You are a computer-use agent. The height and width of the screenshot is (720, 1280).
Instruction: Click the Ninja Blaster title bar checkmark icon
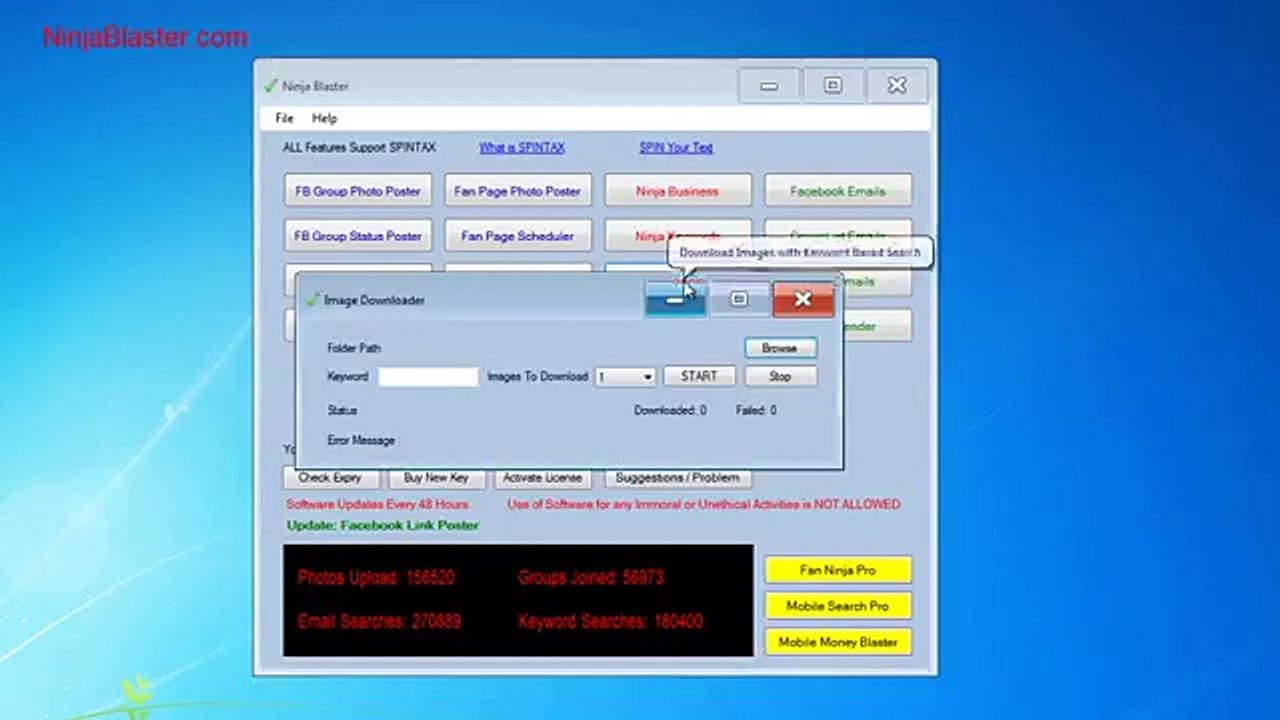(270, 86)
